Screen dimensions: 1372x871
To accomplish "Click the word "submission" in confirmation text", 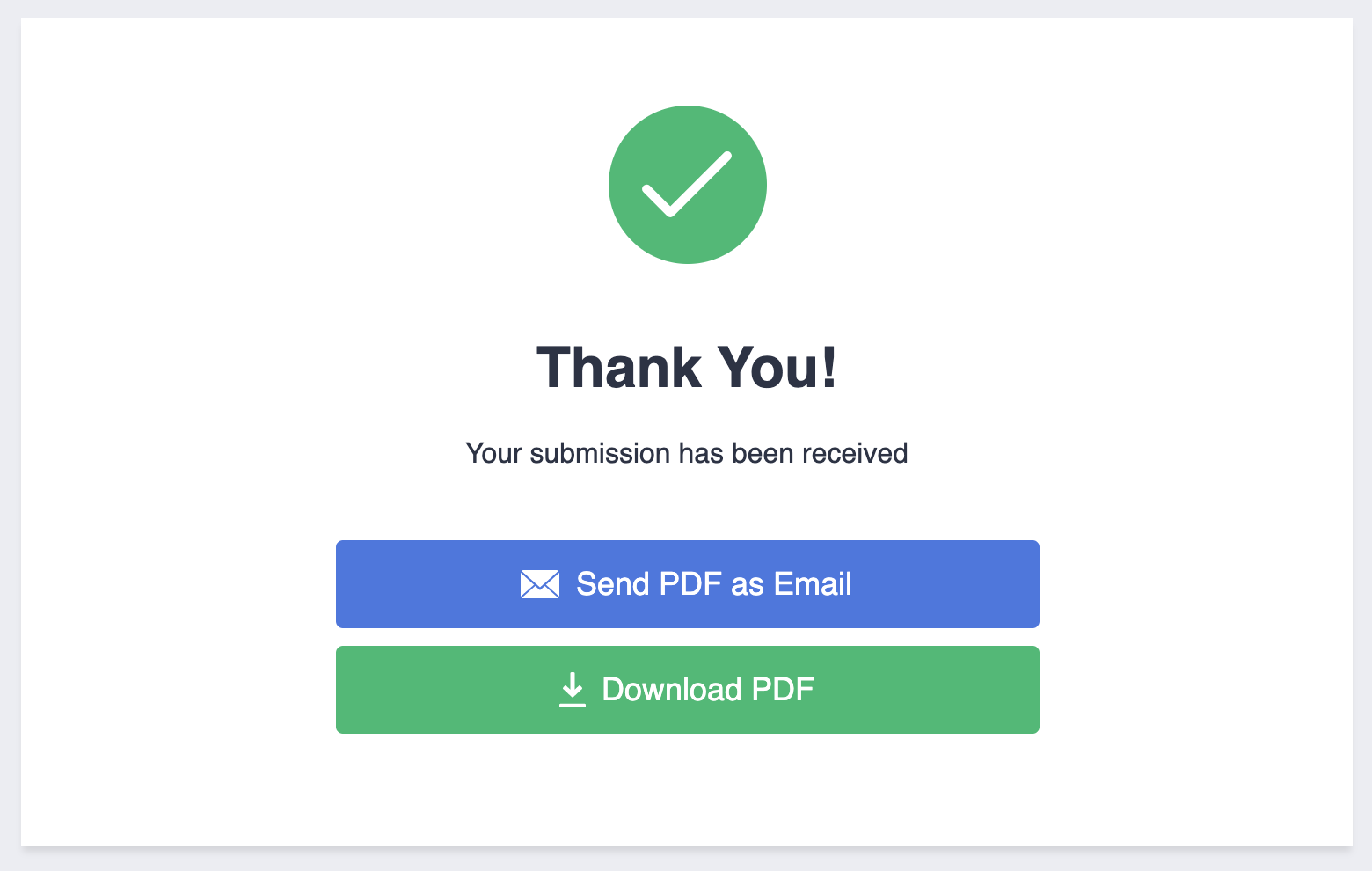I will 600,453.
